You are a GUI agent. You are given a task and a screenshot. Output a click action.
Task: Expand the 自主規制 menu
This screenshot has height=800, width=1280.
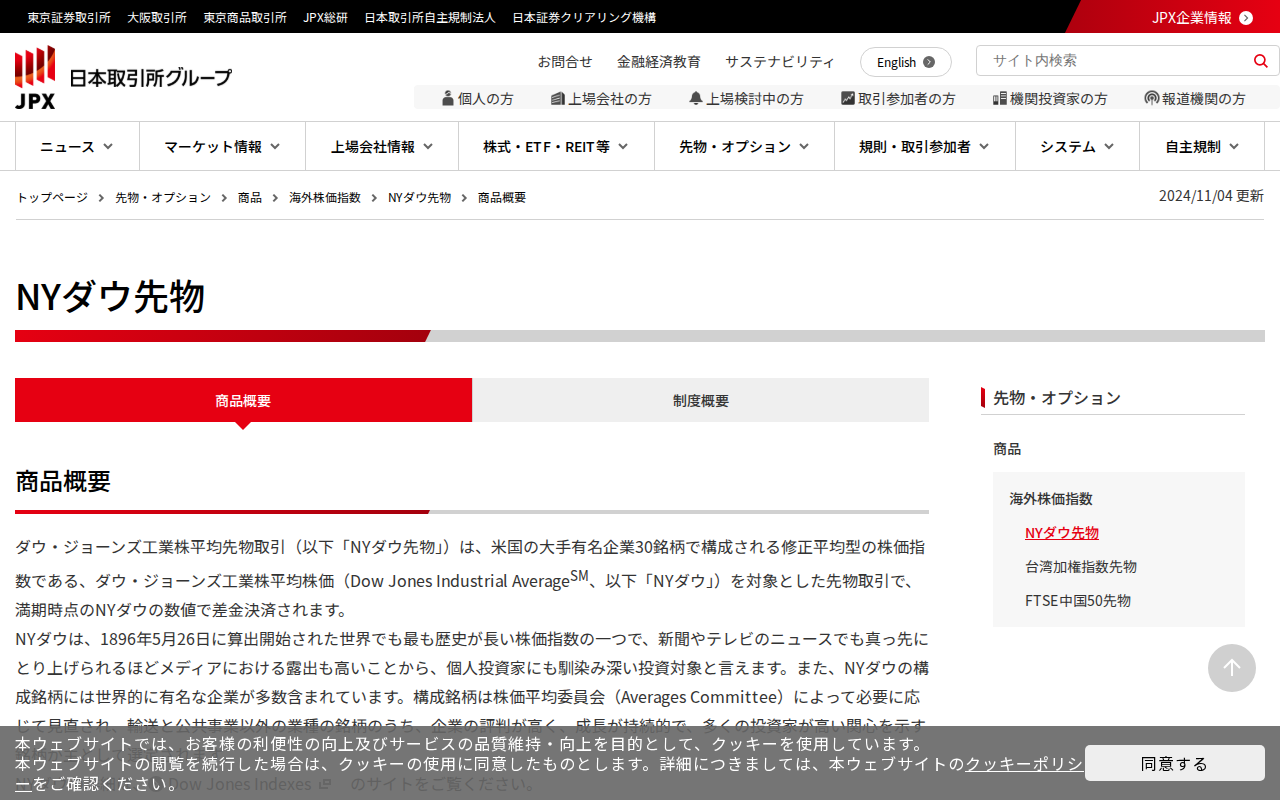[1202, 146]
